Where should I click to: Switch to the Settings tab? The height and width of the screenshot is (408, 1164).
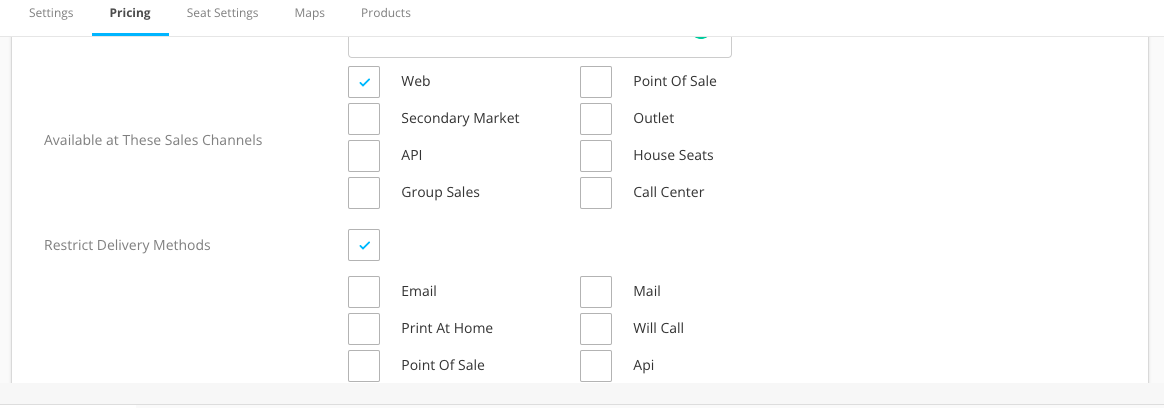coord(51,13)
